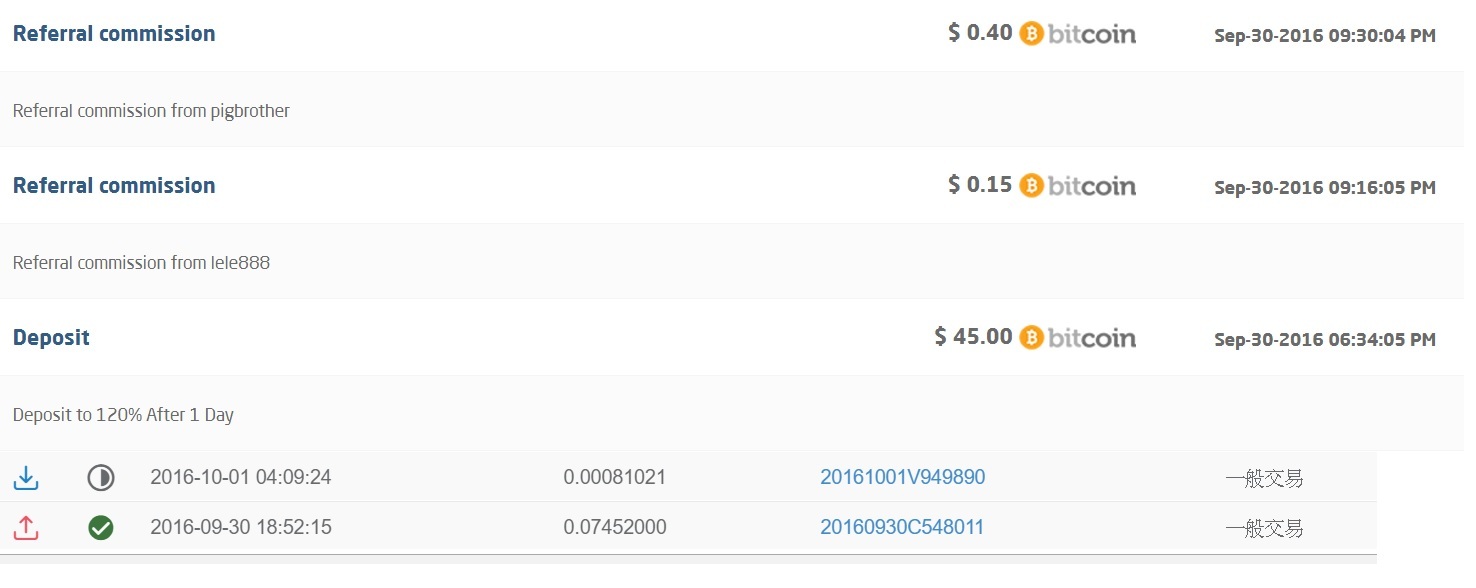Select the first Referral commission heading

pos(114,34)
